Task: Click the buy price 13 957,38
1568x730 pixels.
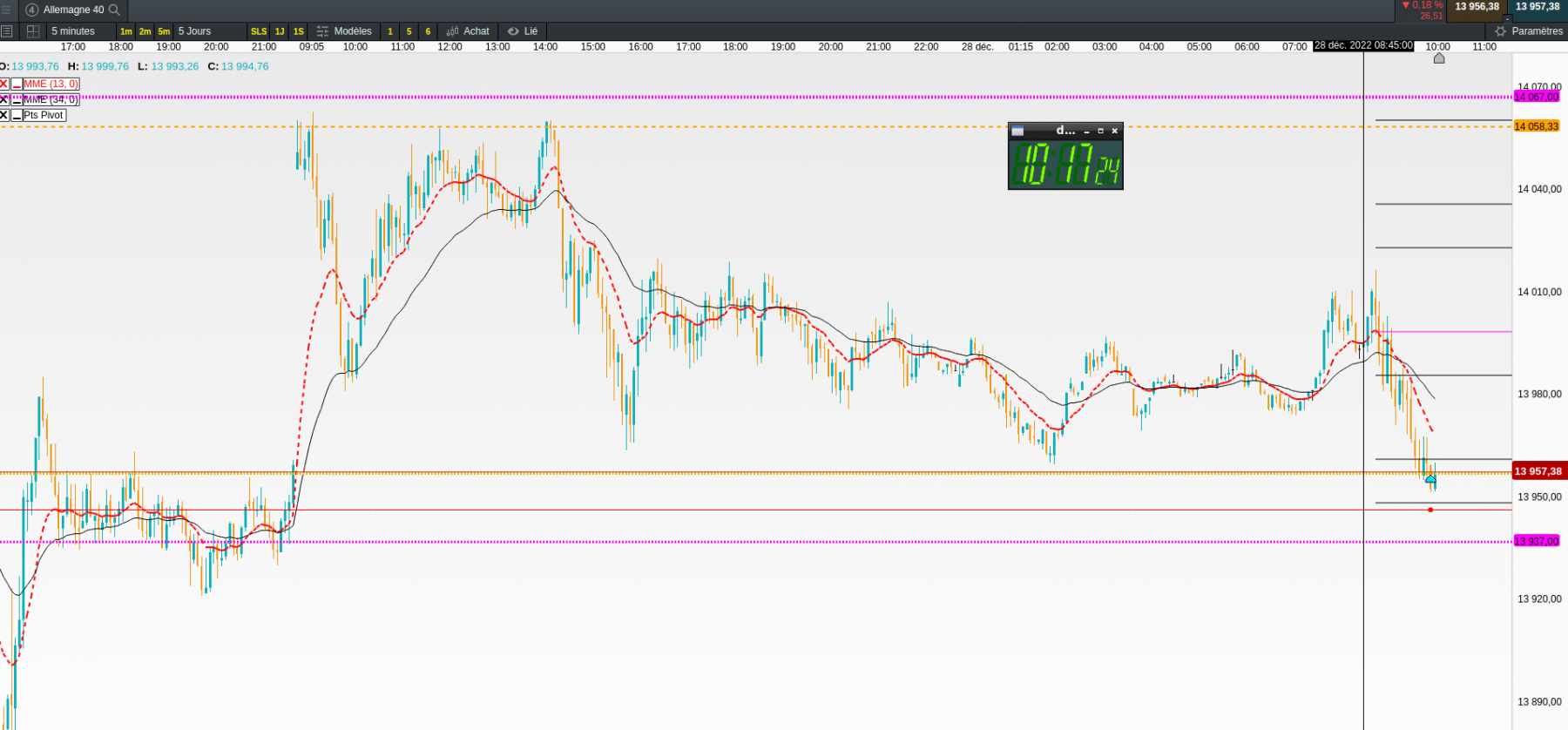Action: tap(1538, 7)
